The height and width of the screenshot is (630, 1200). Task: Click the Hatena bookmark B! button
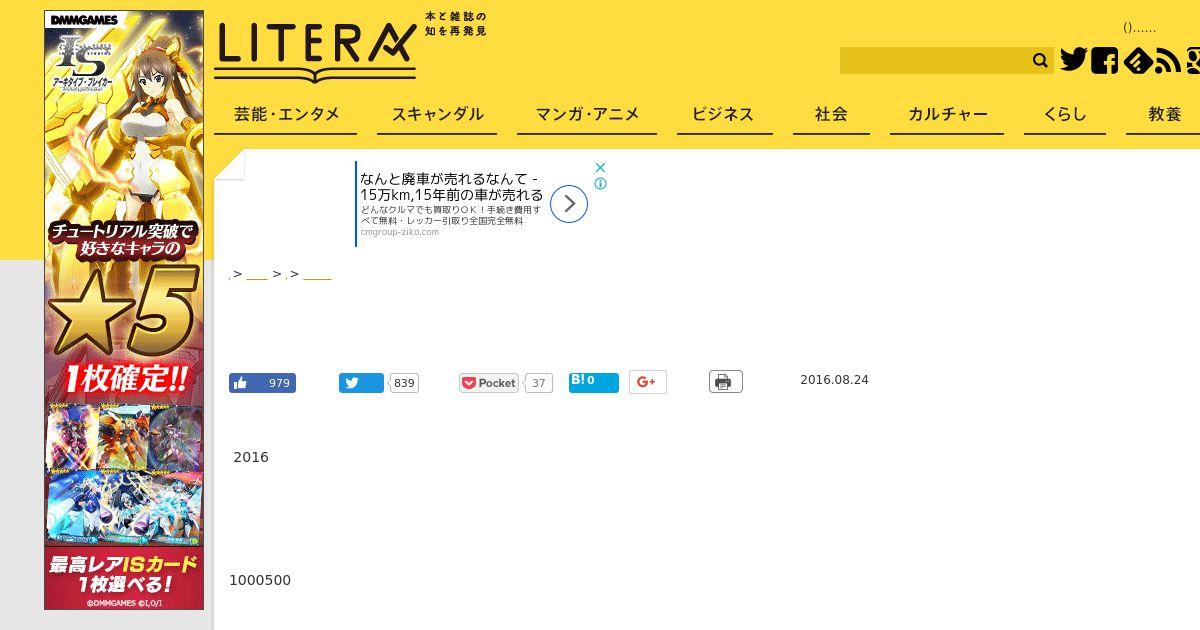click(594, 382)
